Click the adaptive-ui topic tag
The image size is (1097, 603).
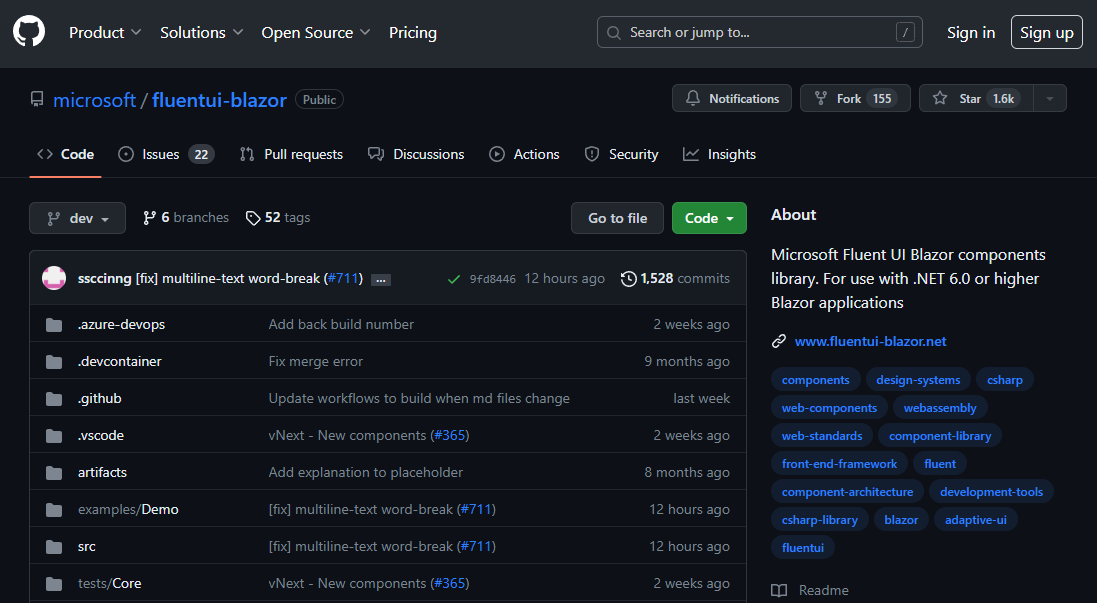pos(975,520)
